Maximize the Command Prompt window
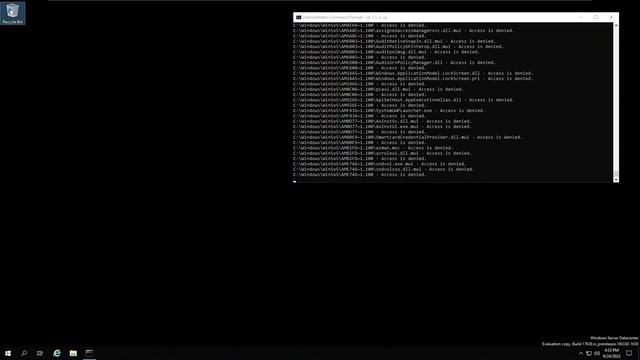The width and height of the screenshot is (640, 360). tap(596, 18)
